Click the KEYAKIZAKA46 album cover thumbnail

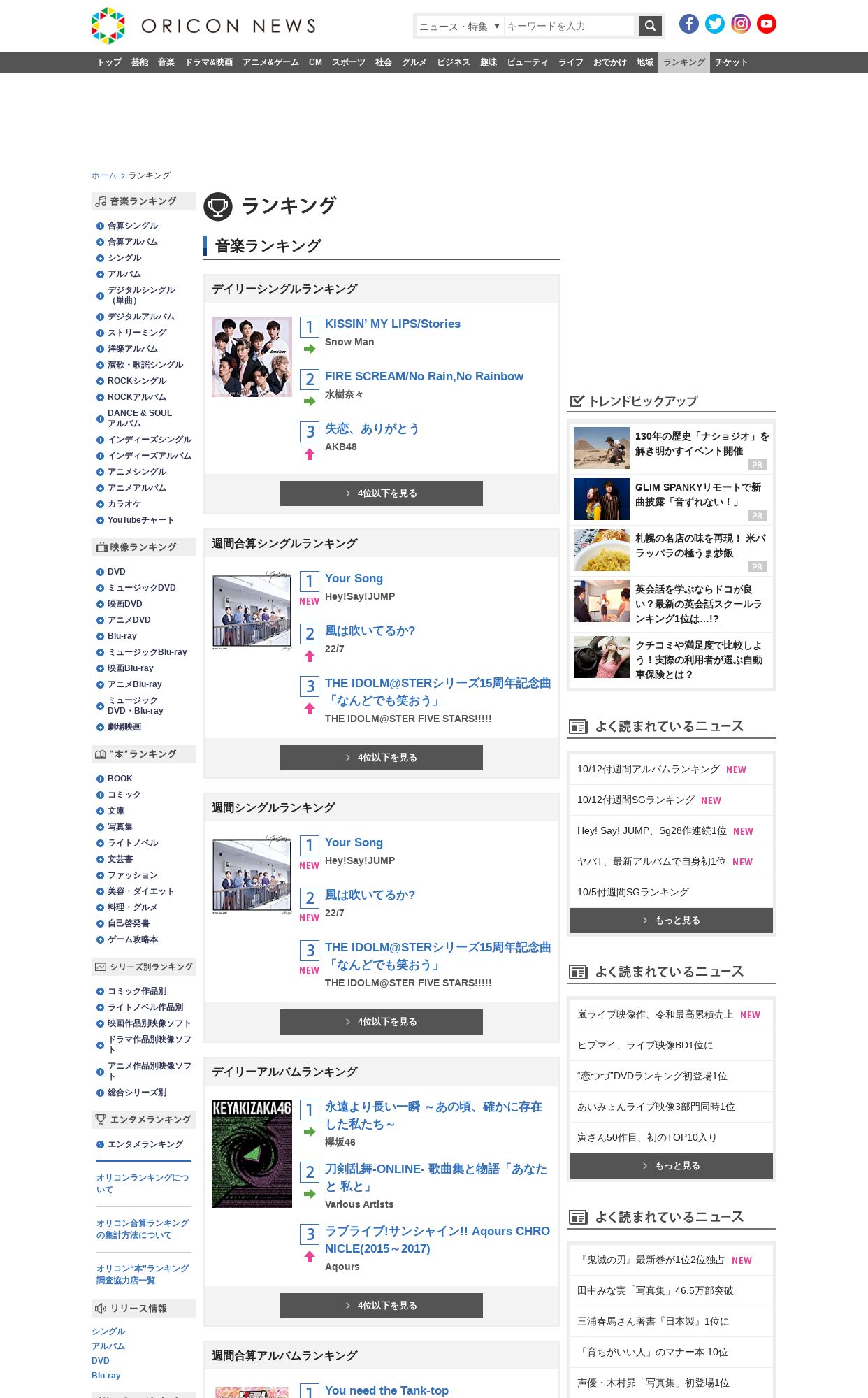pyautogui.click(x=252, y=1153)
